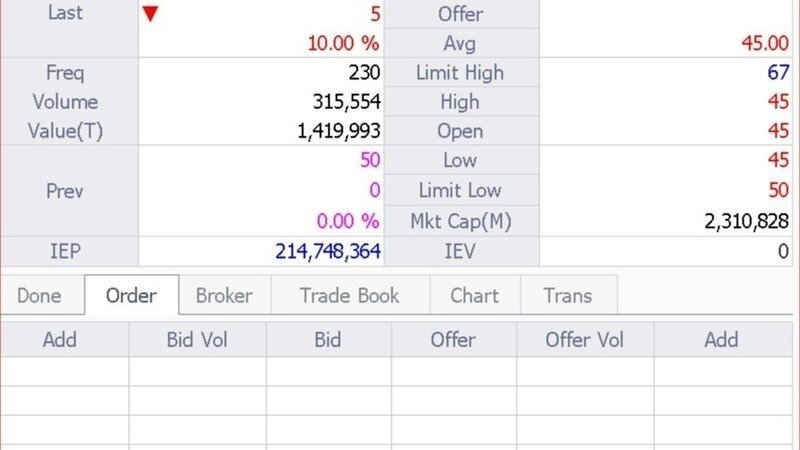Viewport: 800px width, 450px height.
Task: Click the left Add column header
Action: click(x=60, y=340)
